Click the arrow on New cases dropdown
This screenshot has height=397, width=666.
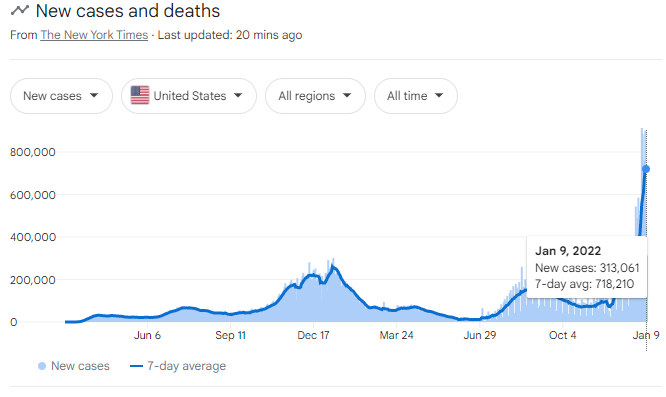[x=94, y=96]
